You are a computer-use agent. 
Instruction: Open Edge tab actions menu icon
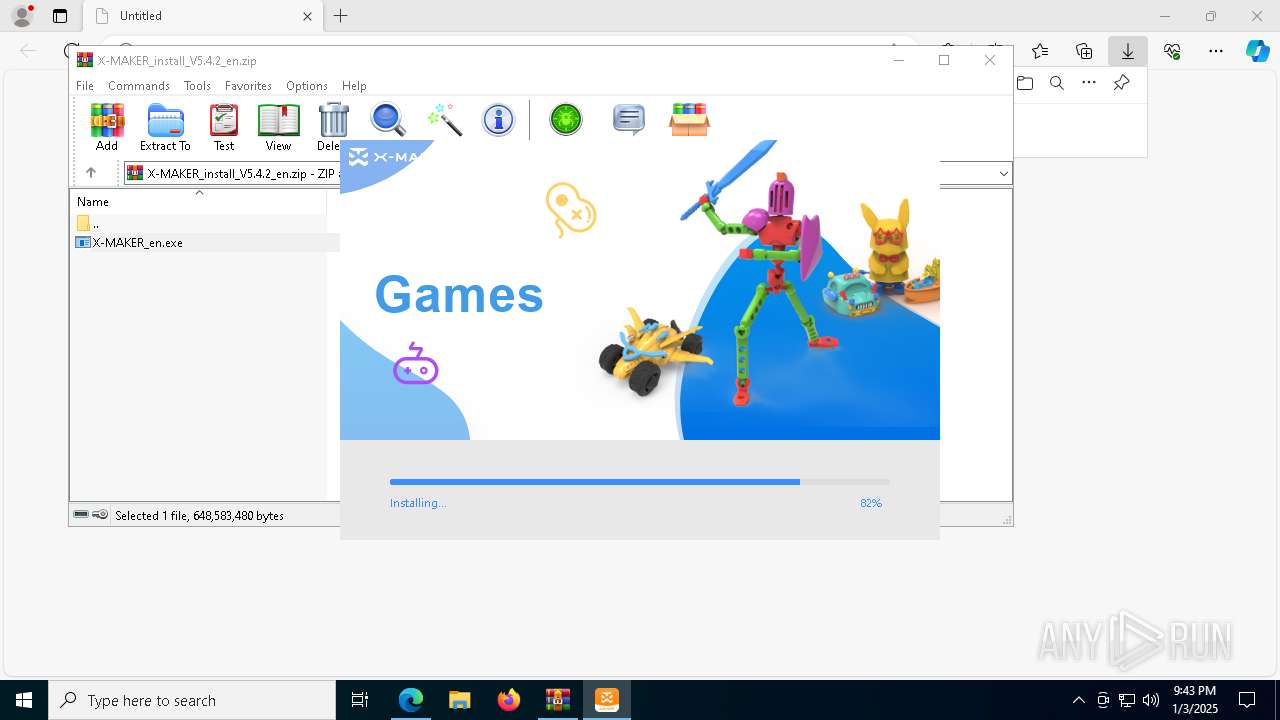[x=60, y=16]
